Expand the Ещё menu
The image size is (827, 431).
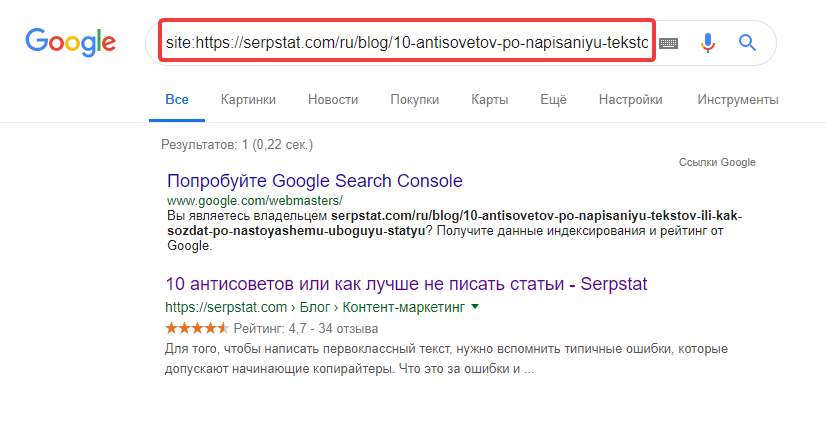click(x=553, y=100)
